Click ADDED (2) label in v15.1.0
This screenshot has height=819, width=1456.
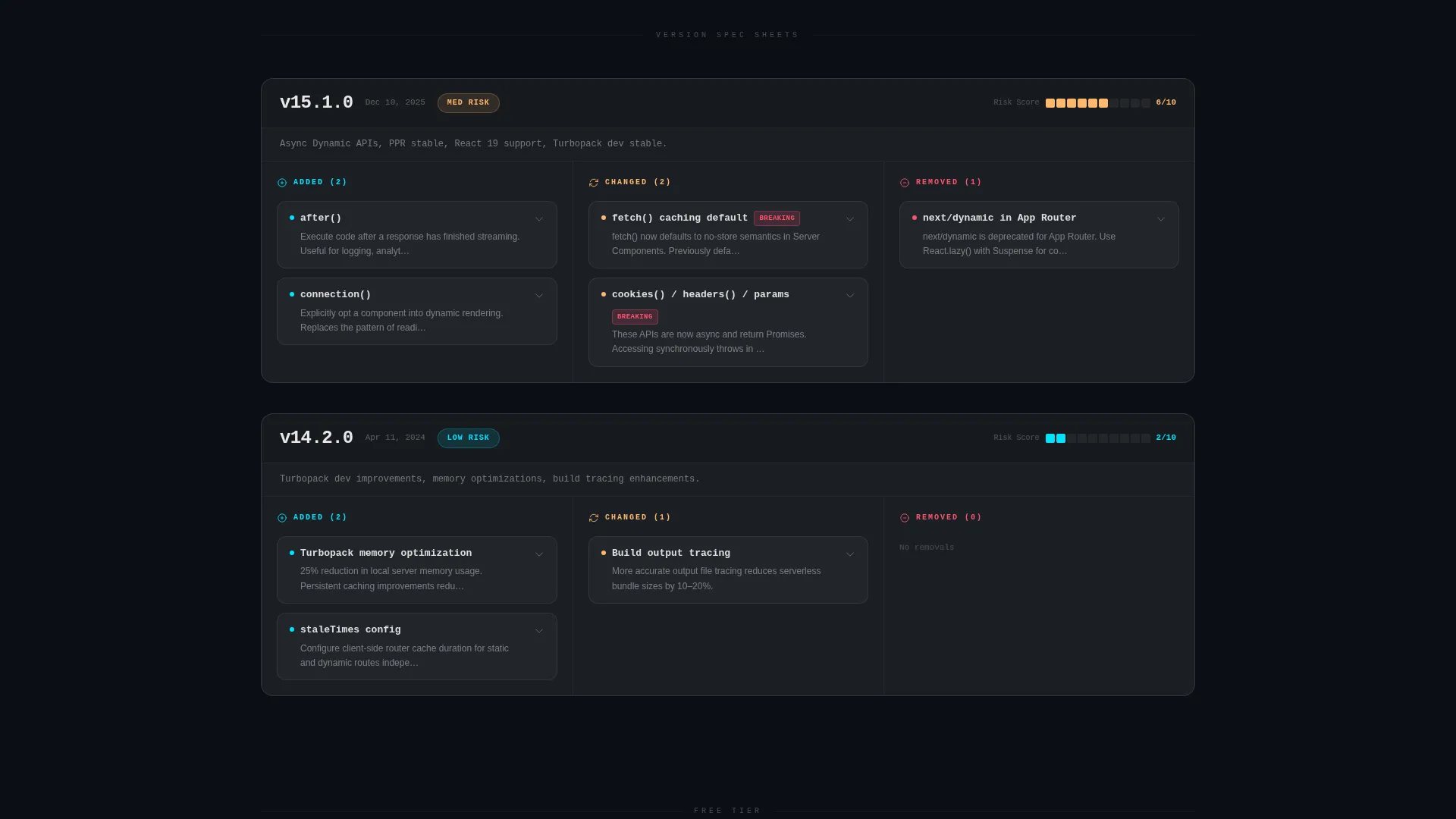[320, 182]
